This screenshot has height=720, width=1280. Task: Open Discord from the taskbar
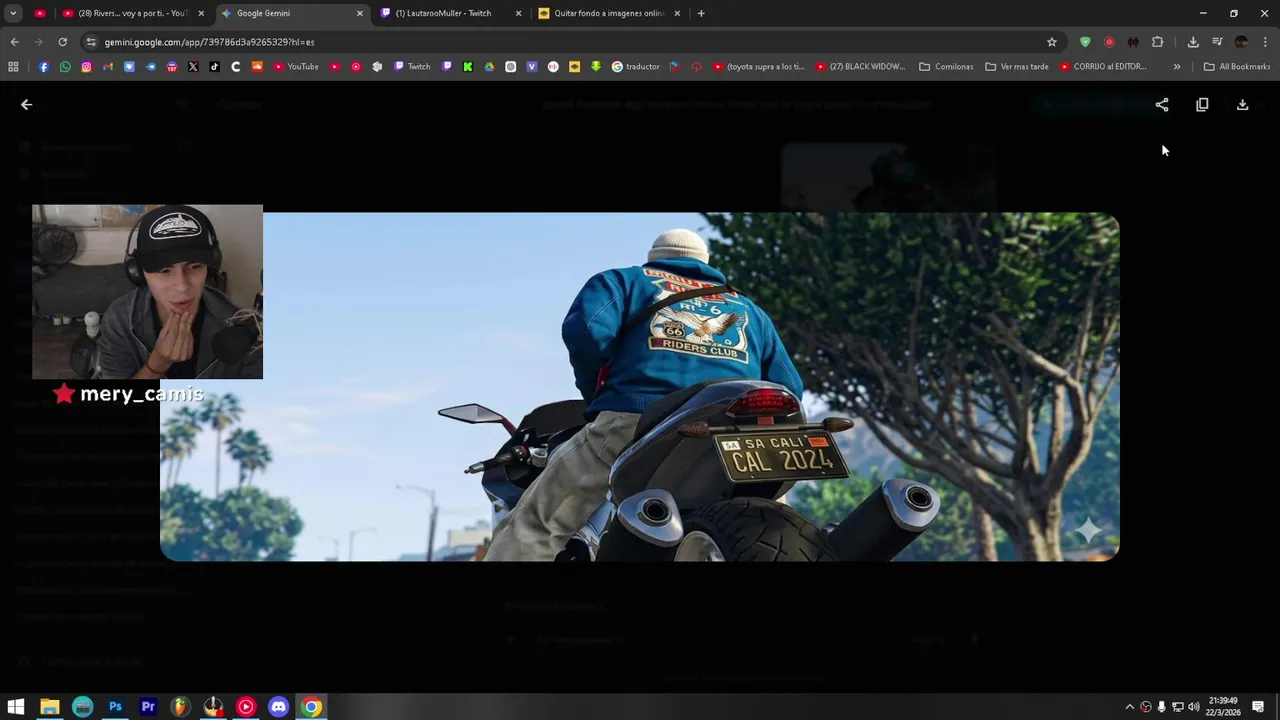click(279, 707)
